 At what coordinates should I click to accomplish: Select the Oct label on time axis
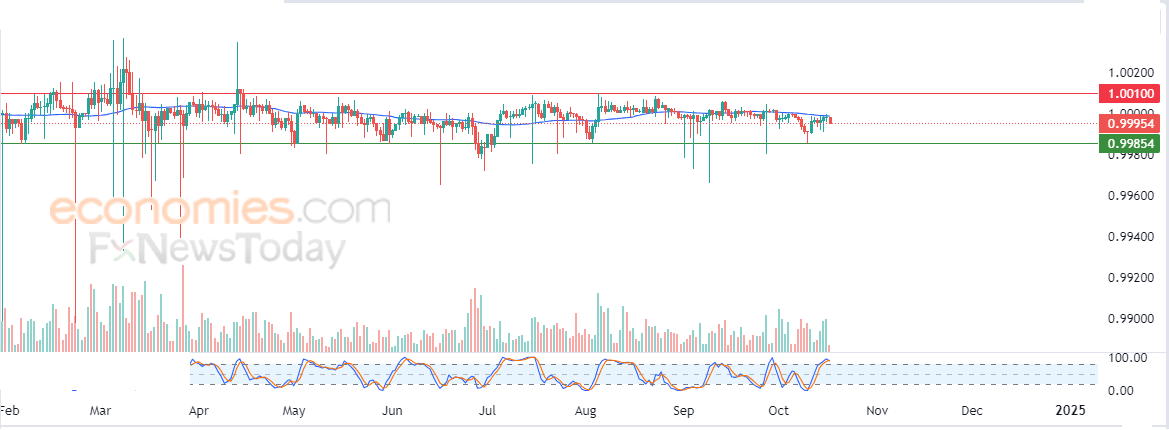[778, 411]
